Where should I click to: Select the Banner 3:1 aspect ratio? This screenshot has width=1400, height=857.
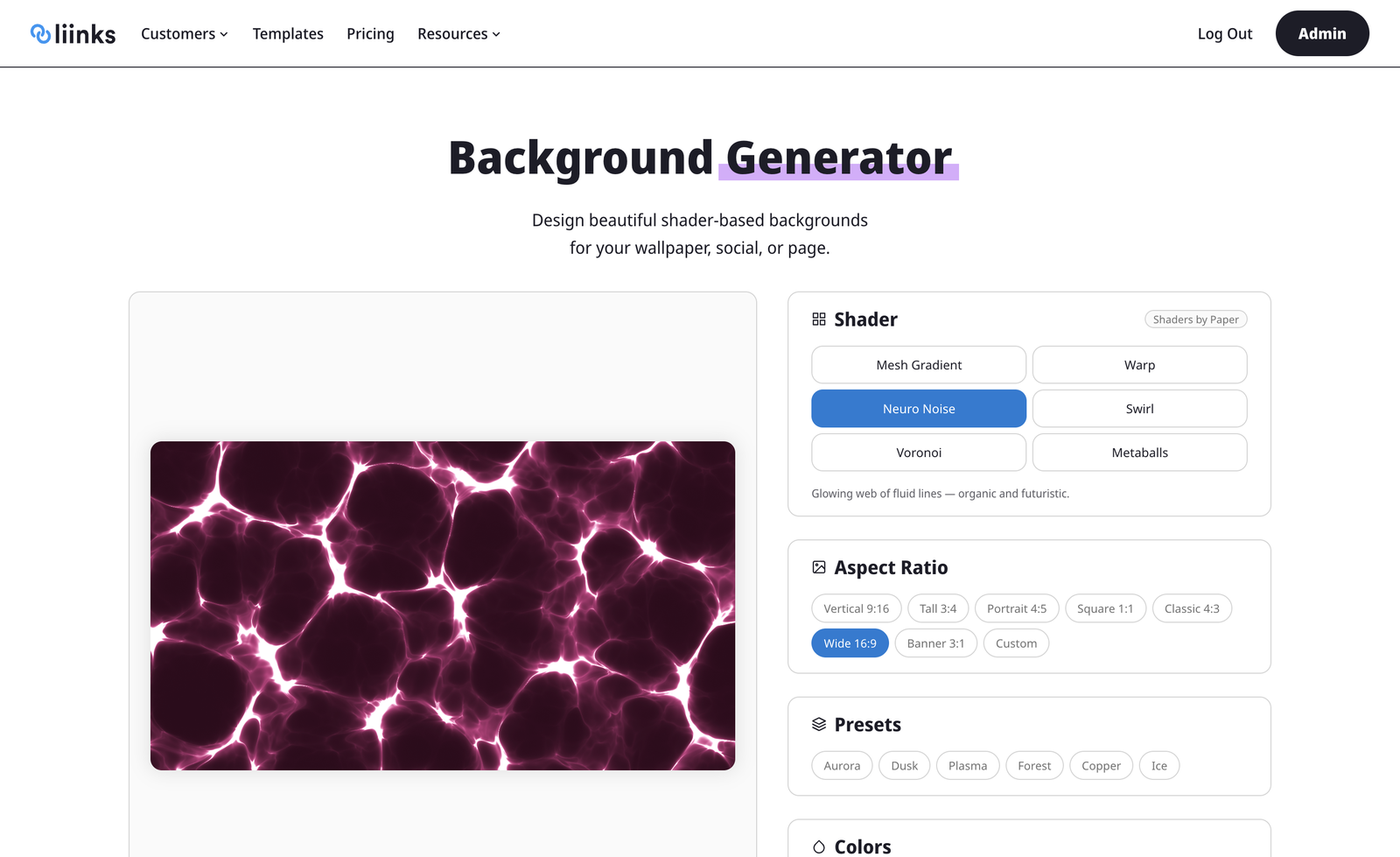935,643
